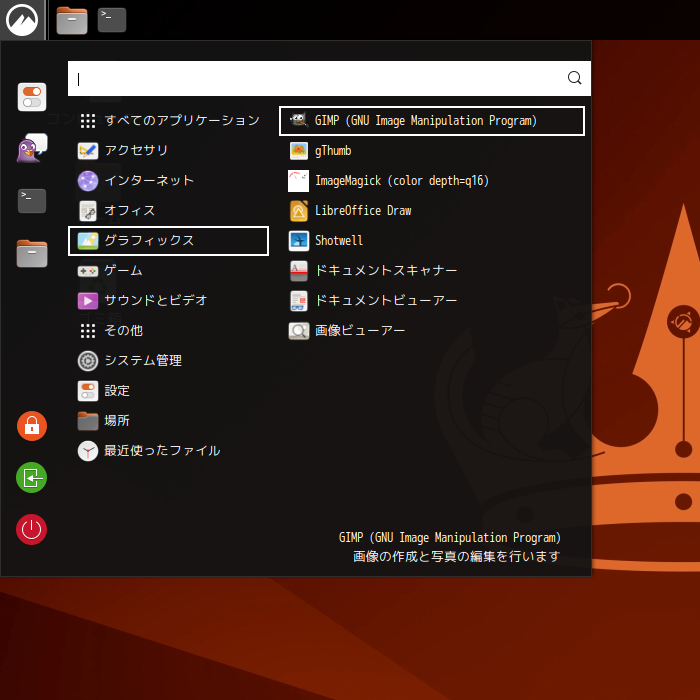700x700 pixels.
Task: Open files folder icon in favorites sidebar
Action: (32, 253)
